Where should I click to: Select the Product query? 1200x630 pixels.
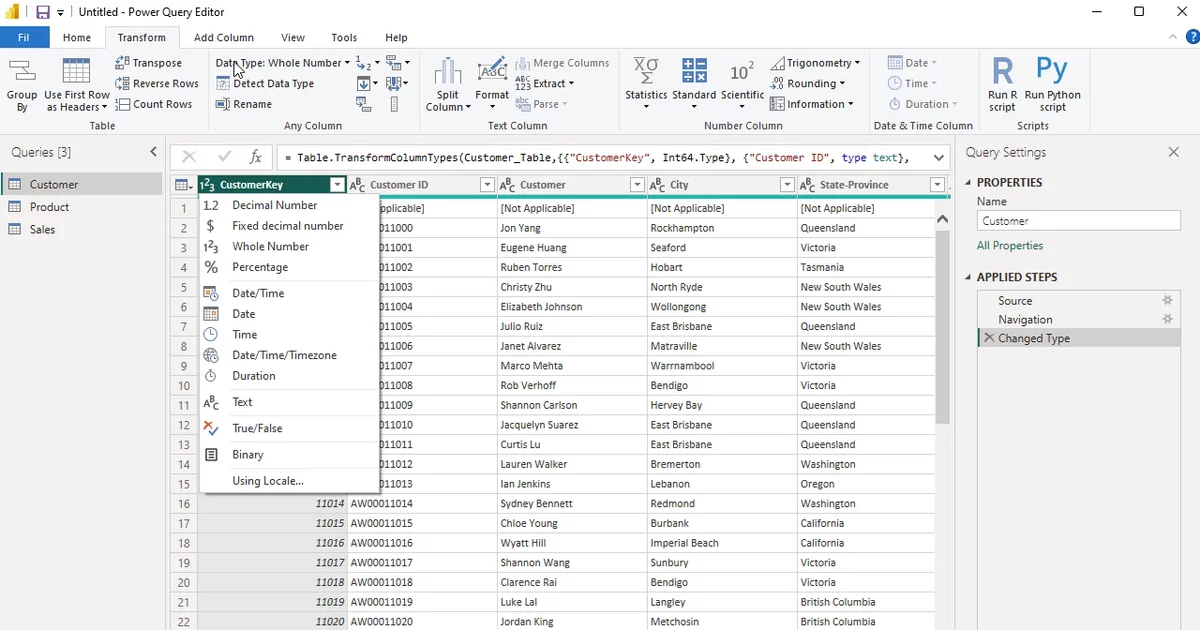click(81, 207)
